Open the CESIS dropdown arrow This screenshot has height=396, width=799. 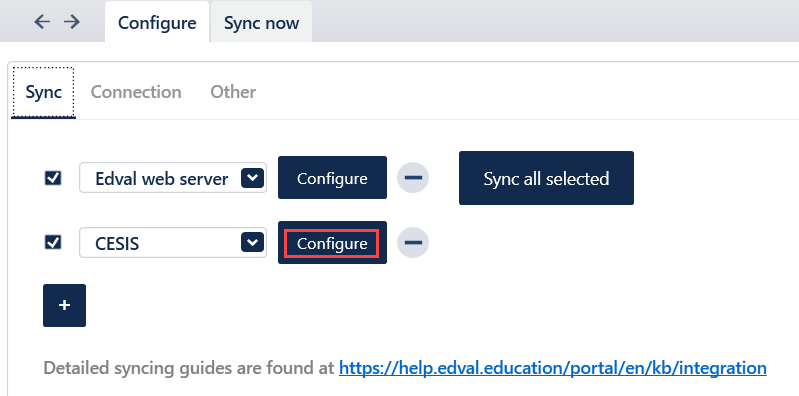click(252, 243)
